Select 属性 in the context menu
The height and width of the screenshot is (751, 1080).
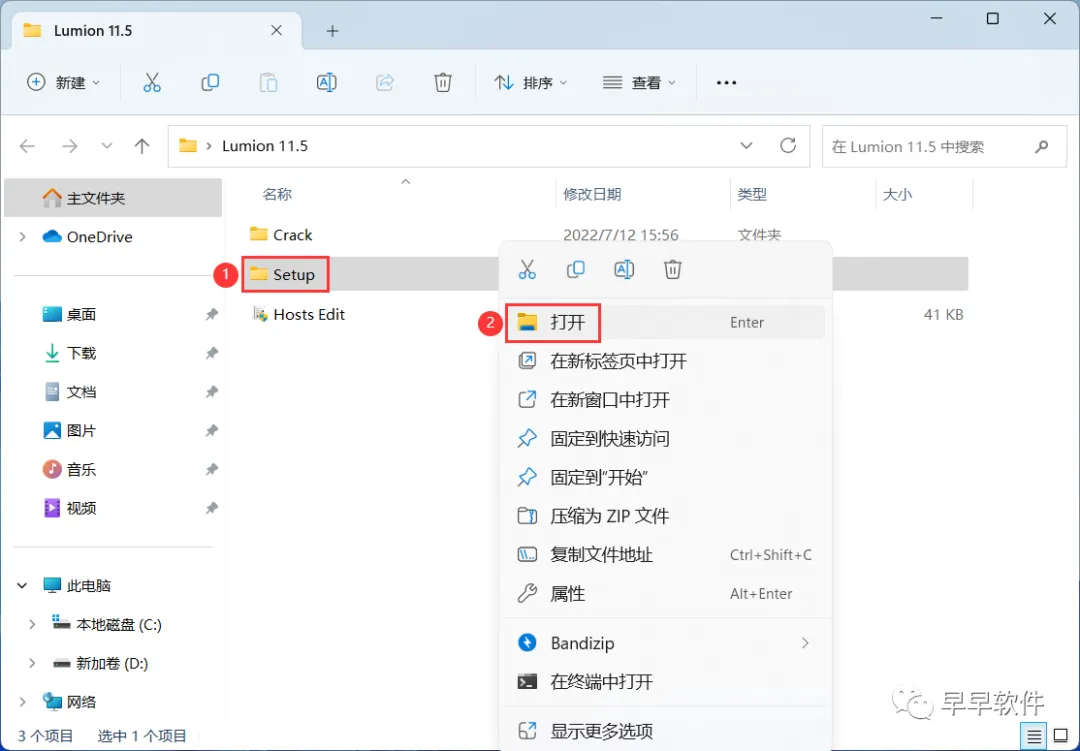(666, 593)
